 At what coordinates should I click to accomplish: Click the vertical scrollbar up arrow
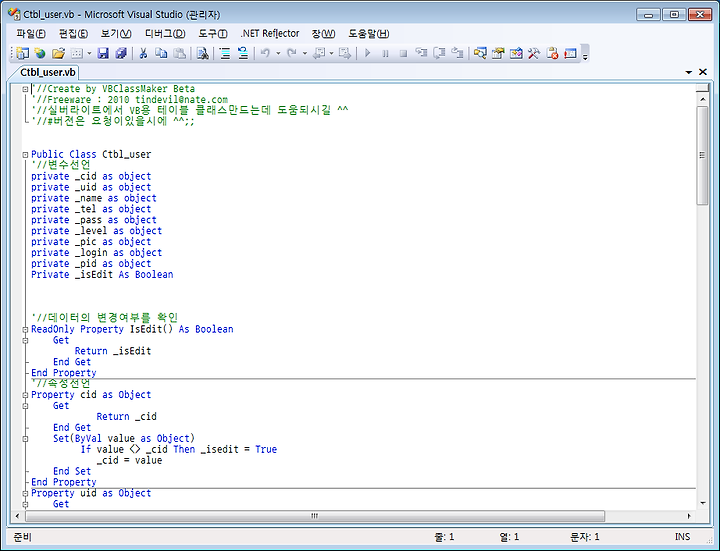[702, 99]
